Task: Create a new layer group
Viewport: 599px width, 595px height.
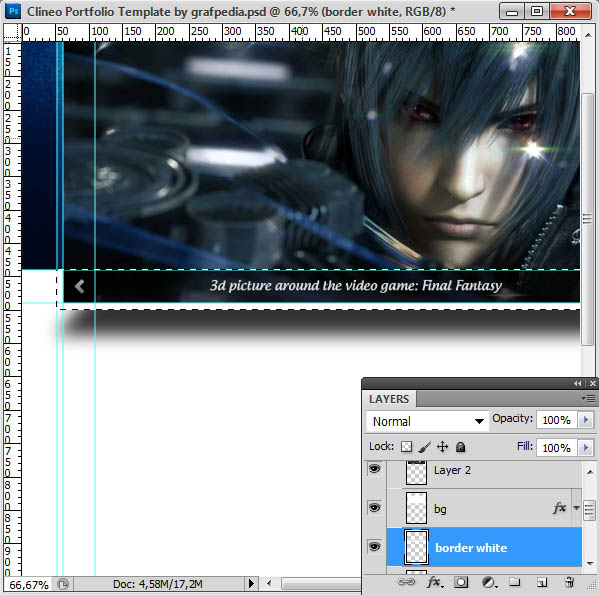Action: pyautogui.click(x=515, y=582)
